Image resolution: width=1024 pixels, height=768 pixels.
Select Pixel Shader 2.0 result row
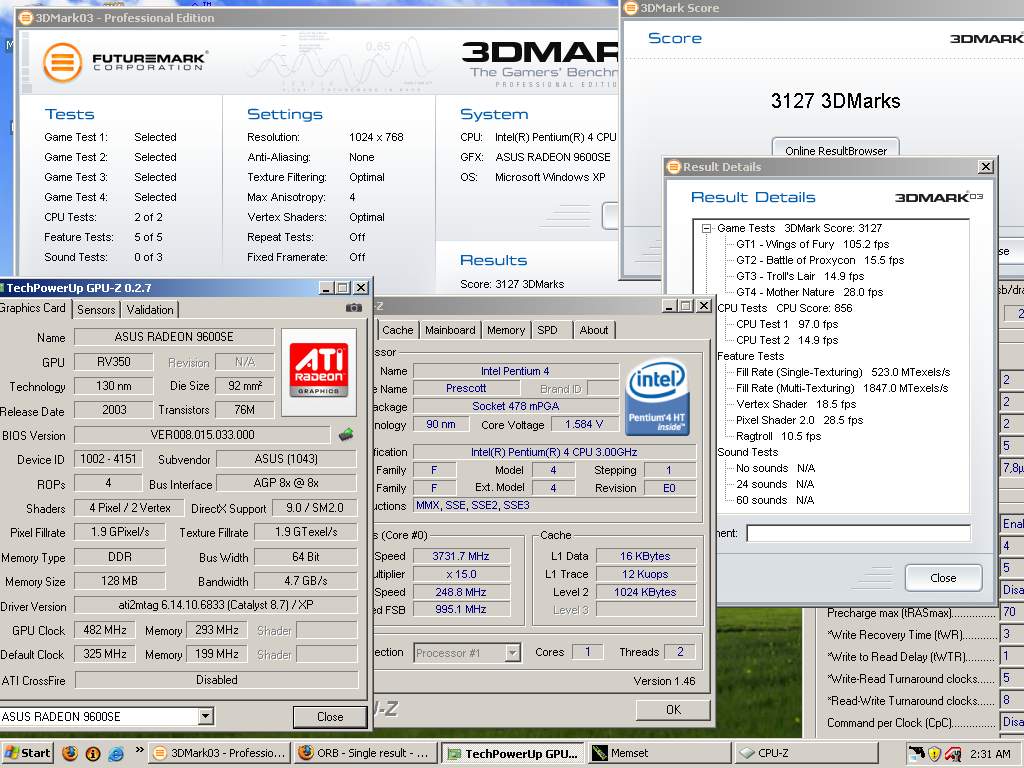(799, 420)
